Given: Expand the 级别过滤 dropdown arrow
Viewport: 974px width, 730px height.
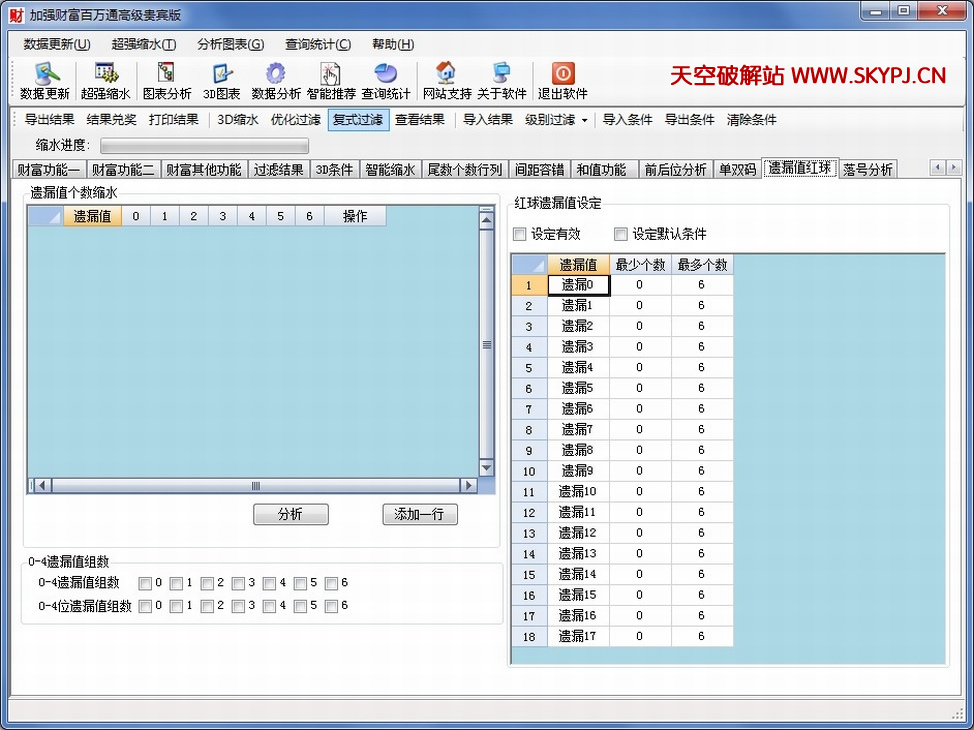Looking at the screenshot, I should tap(585, 120).
